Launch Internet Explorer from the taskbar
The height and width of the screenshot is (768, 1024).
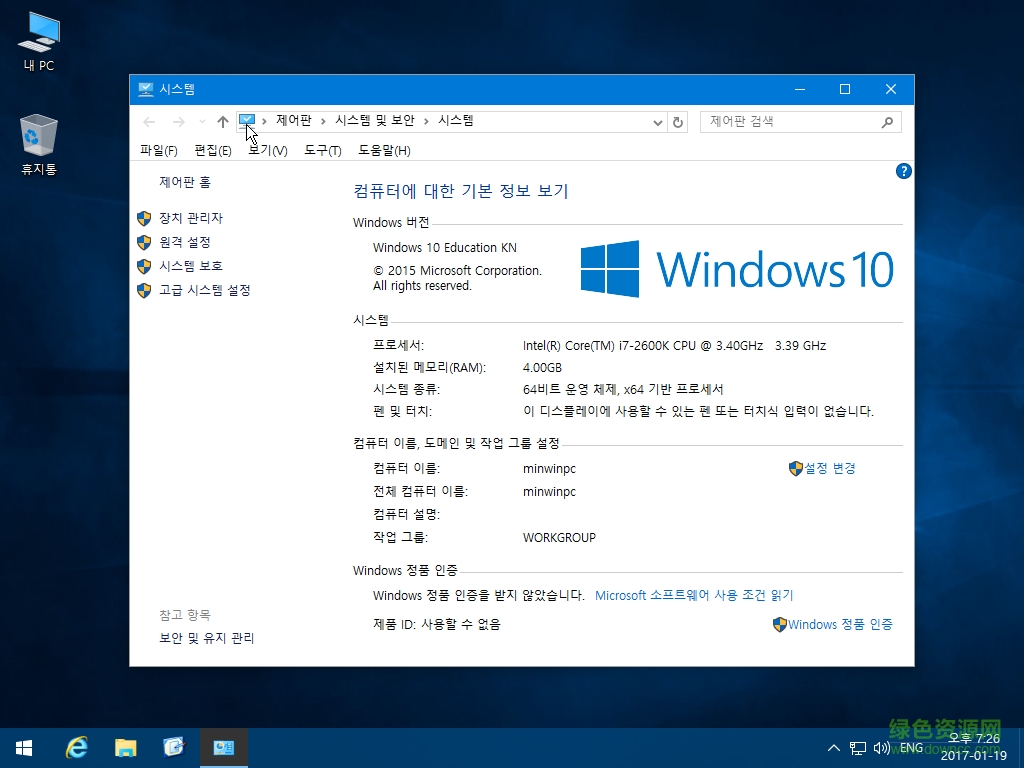(76, 747)
